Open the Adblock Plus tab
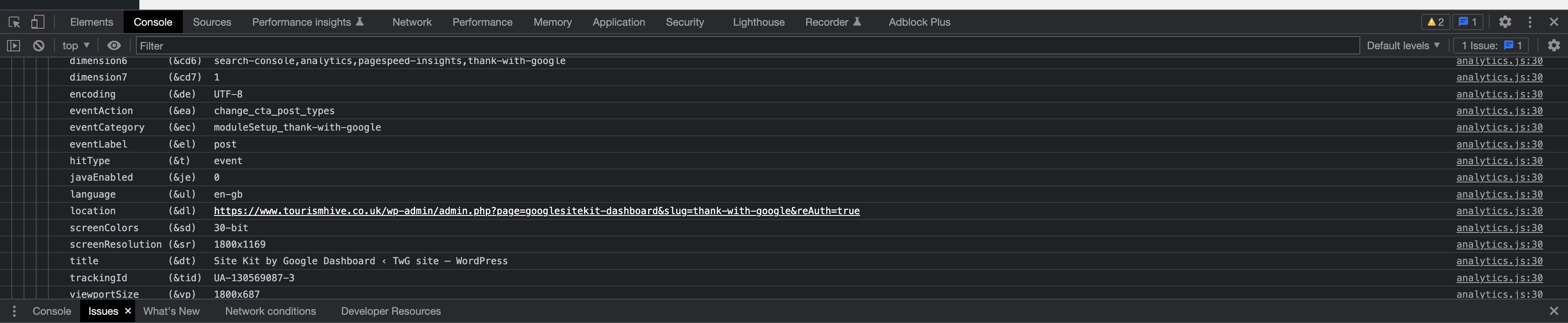Viewport: 1568px width, 323px height. point(919,22)
